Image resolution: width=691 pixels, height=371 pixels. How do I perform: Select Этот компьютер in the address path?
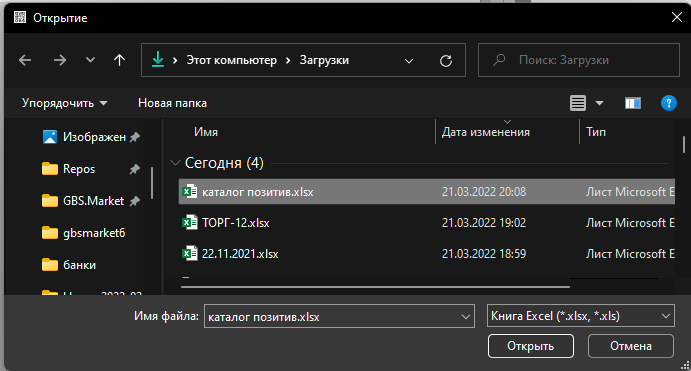click(x=231, y=60)
